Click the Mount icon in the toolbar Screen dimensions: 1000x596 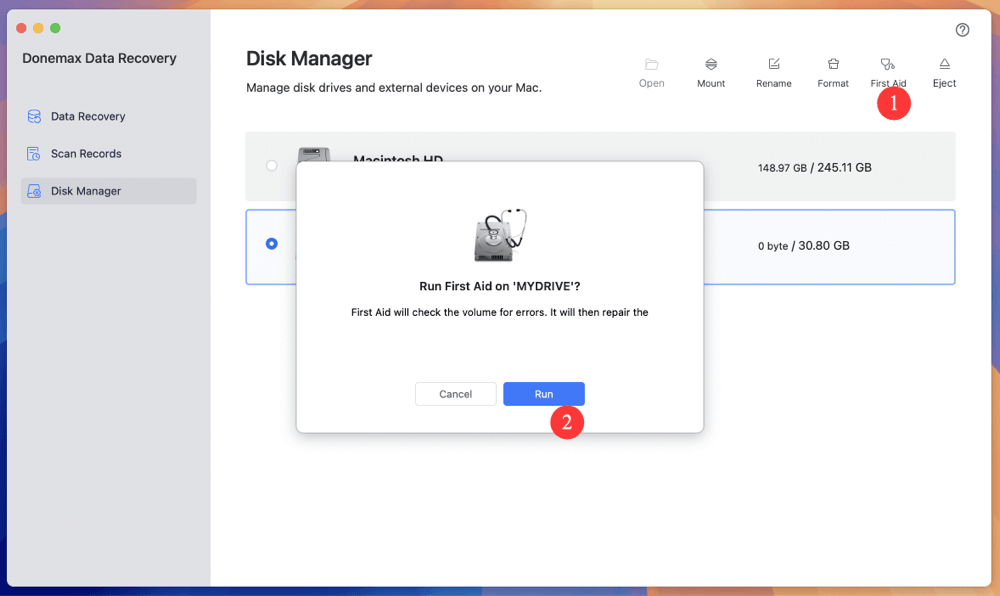[x=711, y=70]
